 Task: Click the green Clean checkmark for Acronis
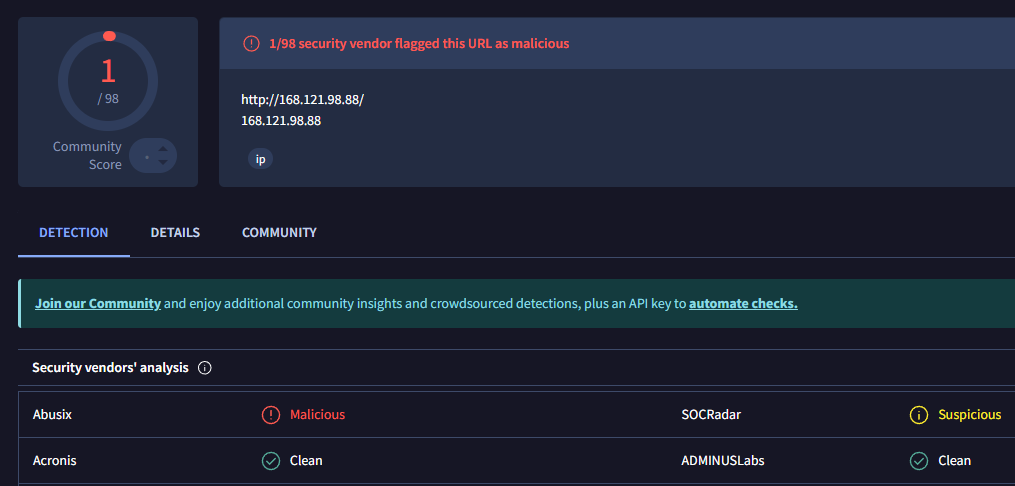(x=270, y=461)
